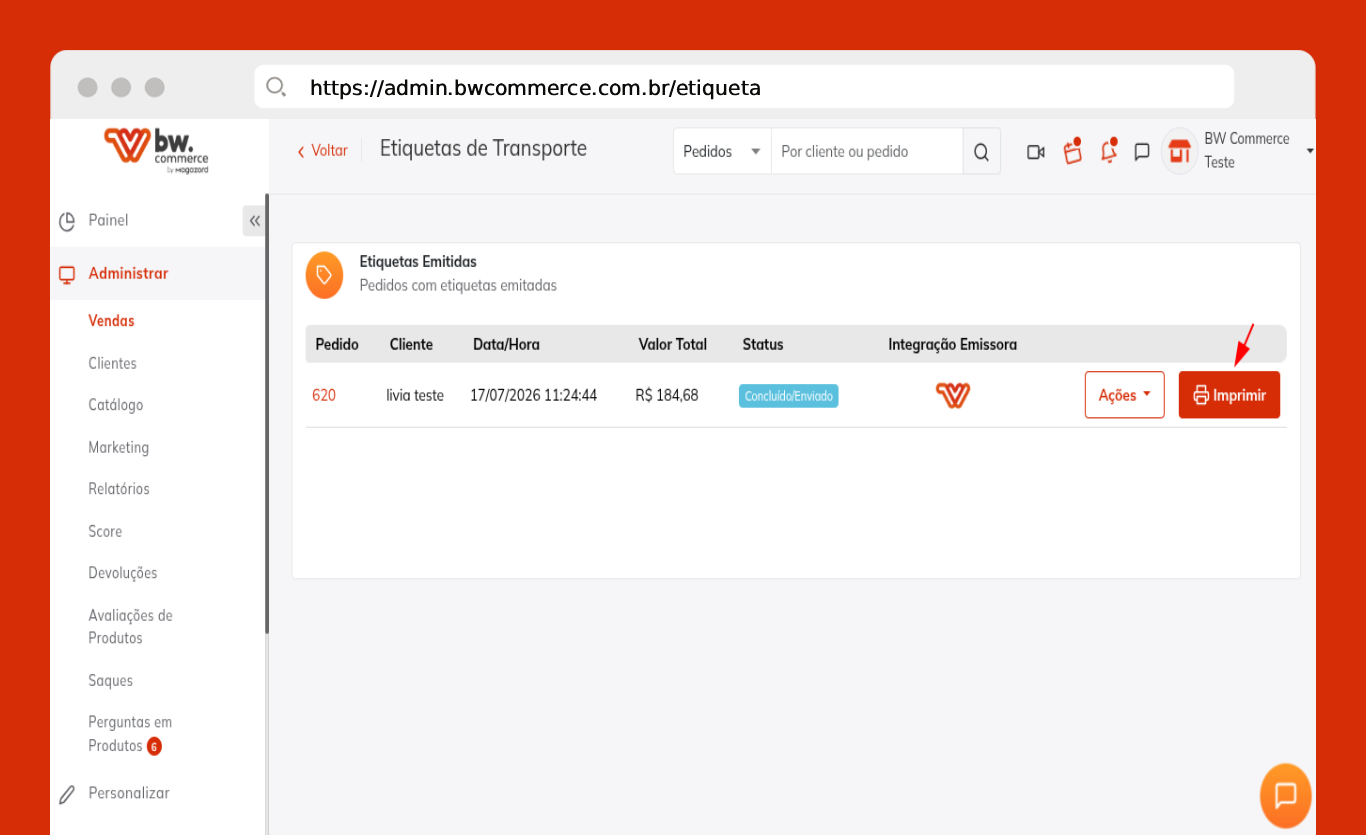This screenshot has width=1366, height=835.
Task: Click the Valor Total column header
Action: pyautogui.click(x=673, y=344)
